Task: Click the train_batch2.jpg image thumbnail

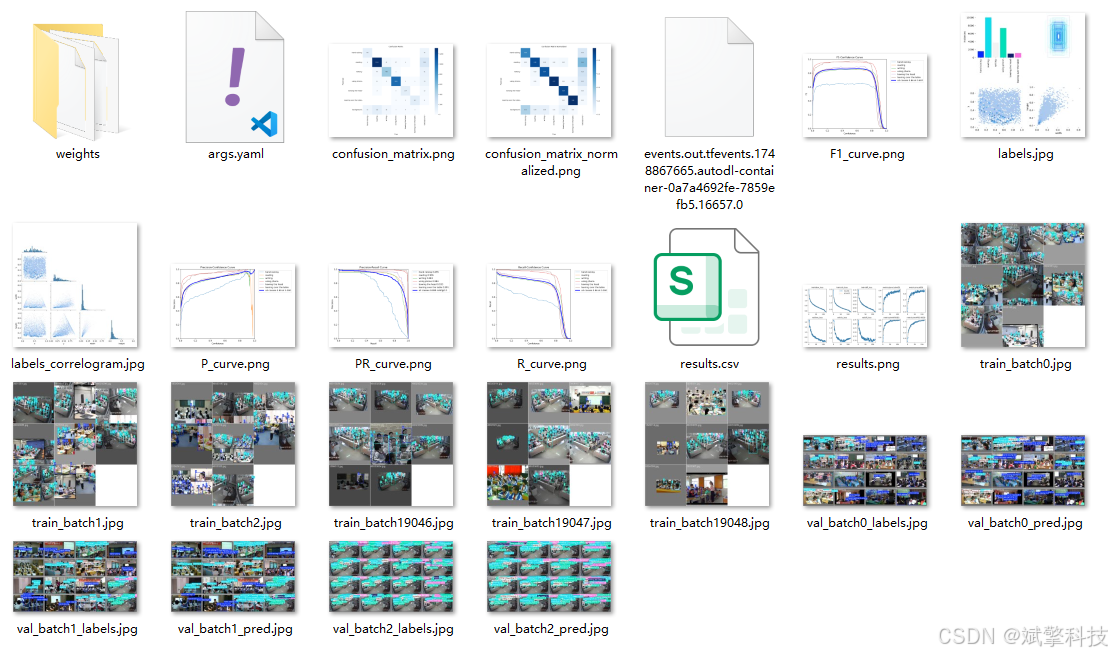Action: click(235, 444)
